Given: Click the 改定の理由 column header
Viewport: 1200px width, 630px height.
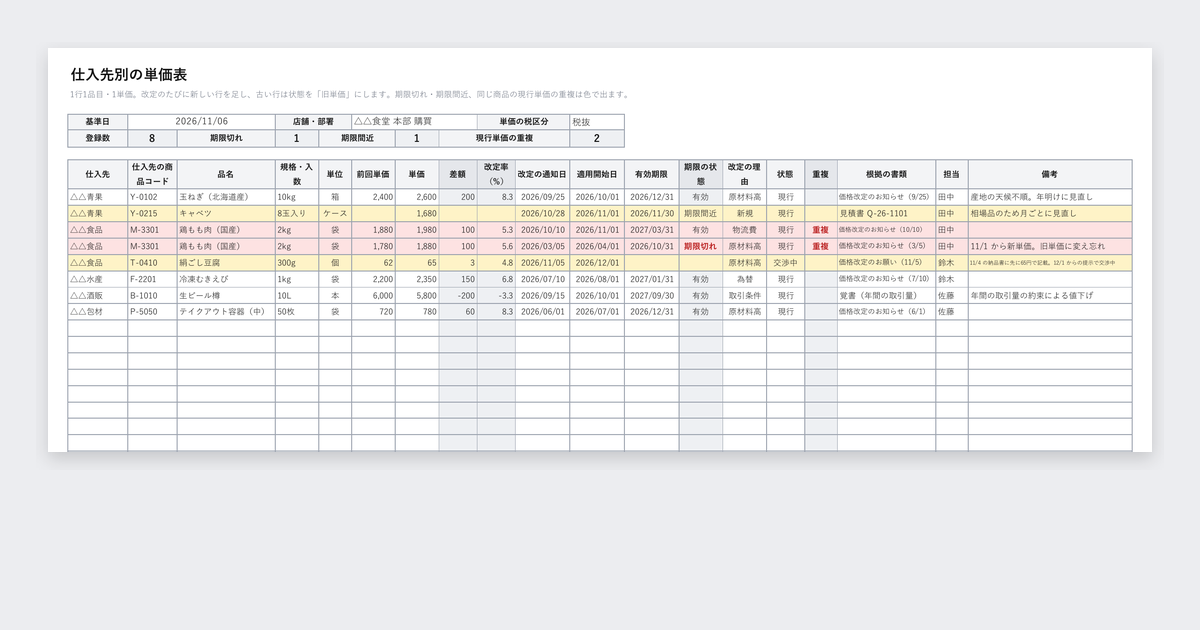Looking at the screenshot, I should [744, 174].
